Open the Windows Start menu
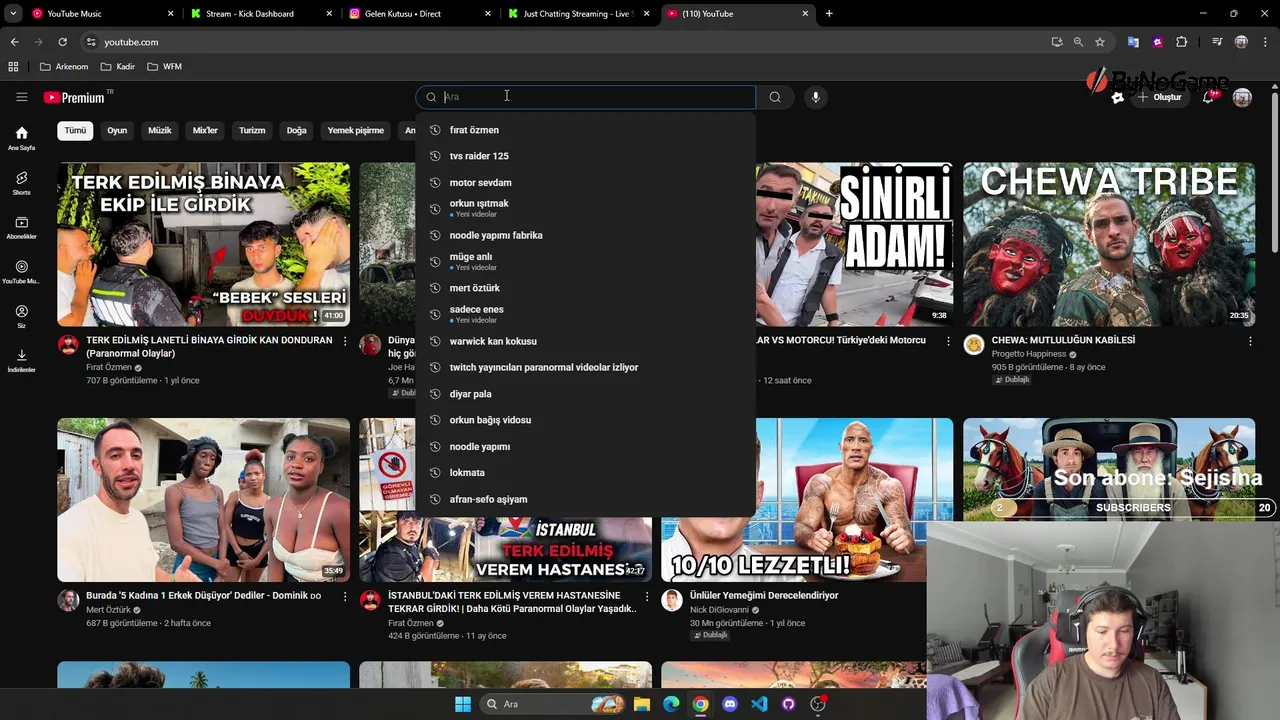Screen dimensions: 1280x720 [x=463, y=704]
